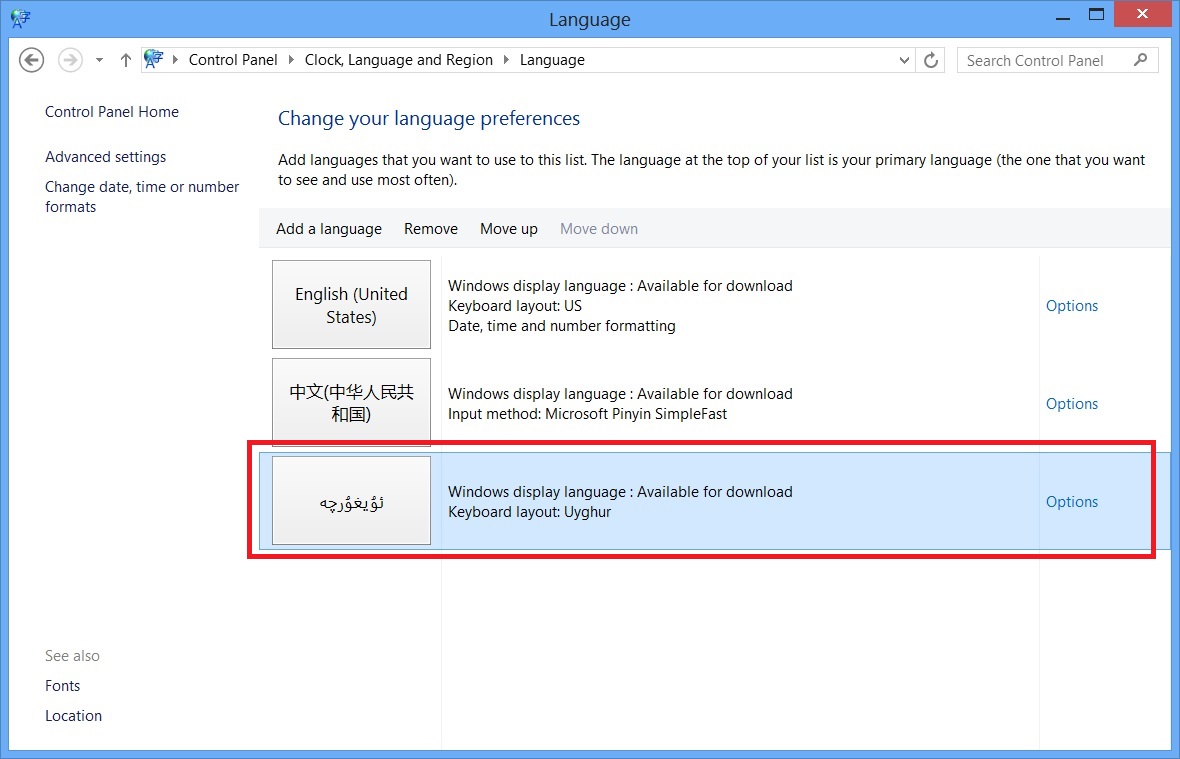Open Control Panel Home
The width and height of the screenshot is (1180, 759).
(112, 112)
